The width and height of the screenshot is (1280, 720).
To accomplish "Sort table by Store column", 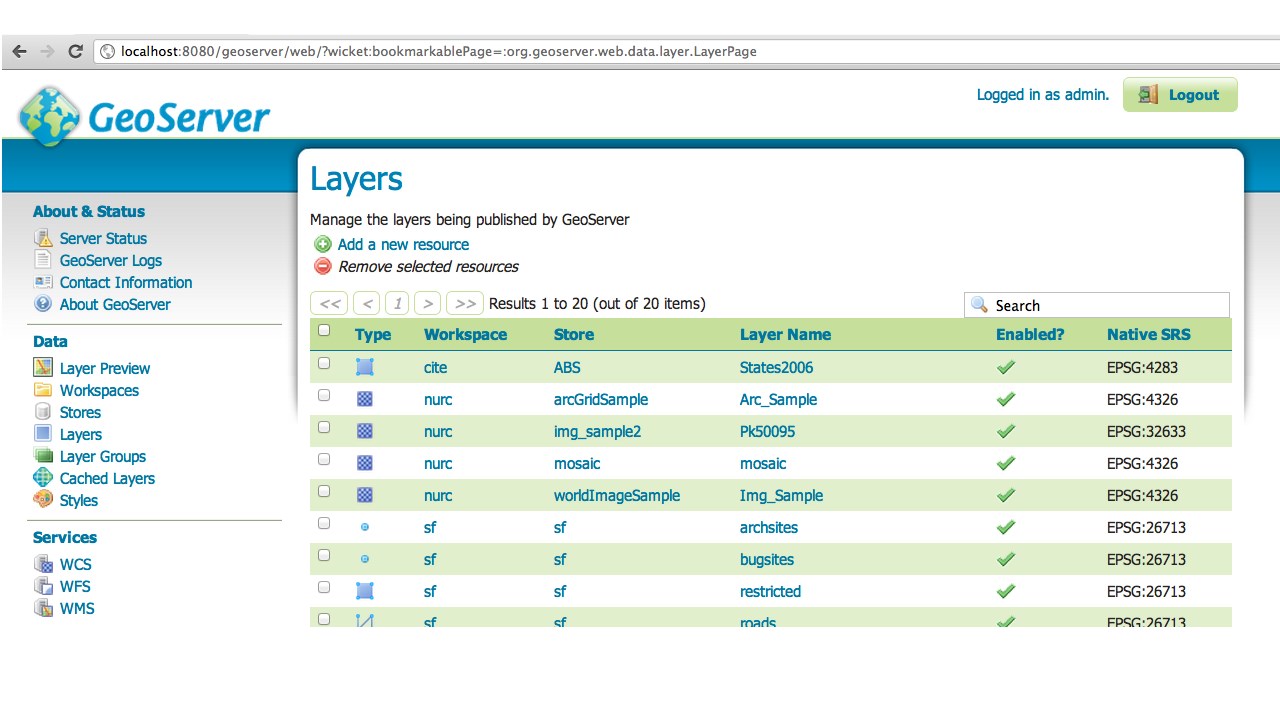I will (574, 335).
